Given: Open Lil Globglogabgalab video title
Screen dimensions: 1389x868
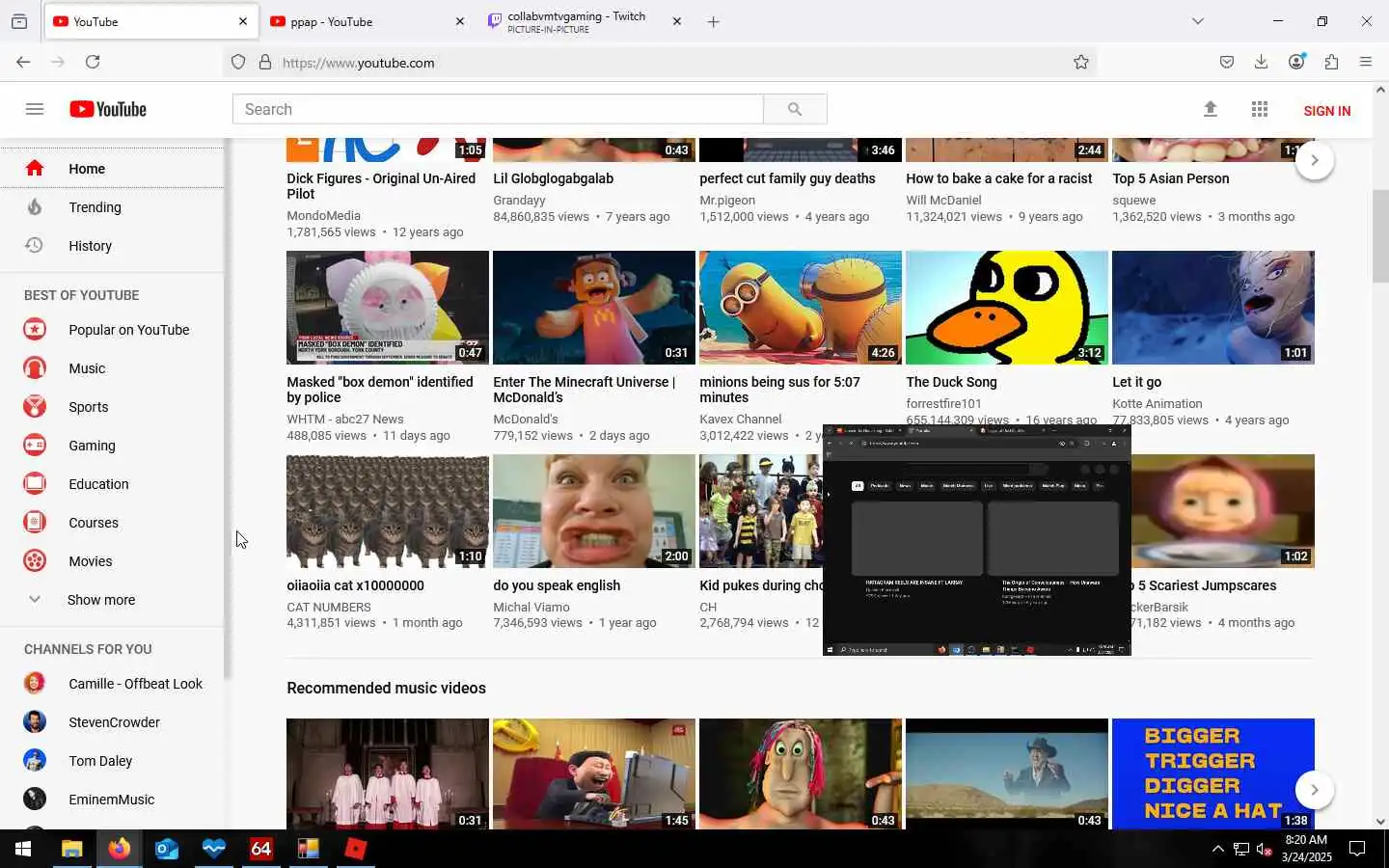Looking at the screenshot, I should point(553,178).
